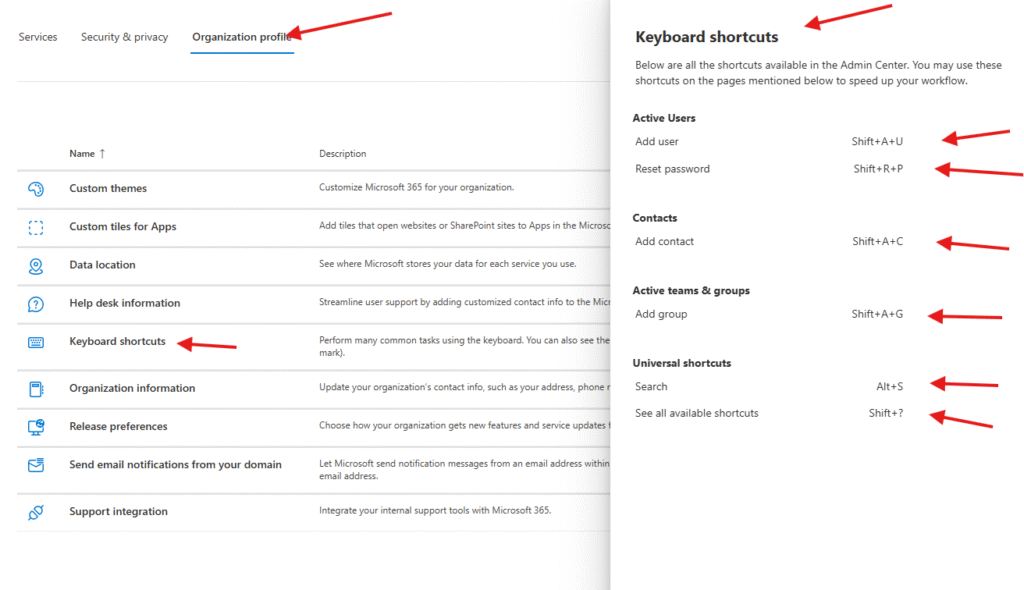
Task: Open the Organization information setting
Action: coord(132,389)
